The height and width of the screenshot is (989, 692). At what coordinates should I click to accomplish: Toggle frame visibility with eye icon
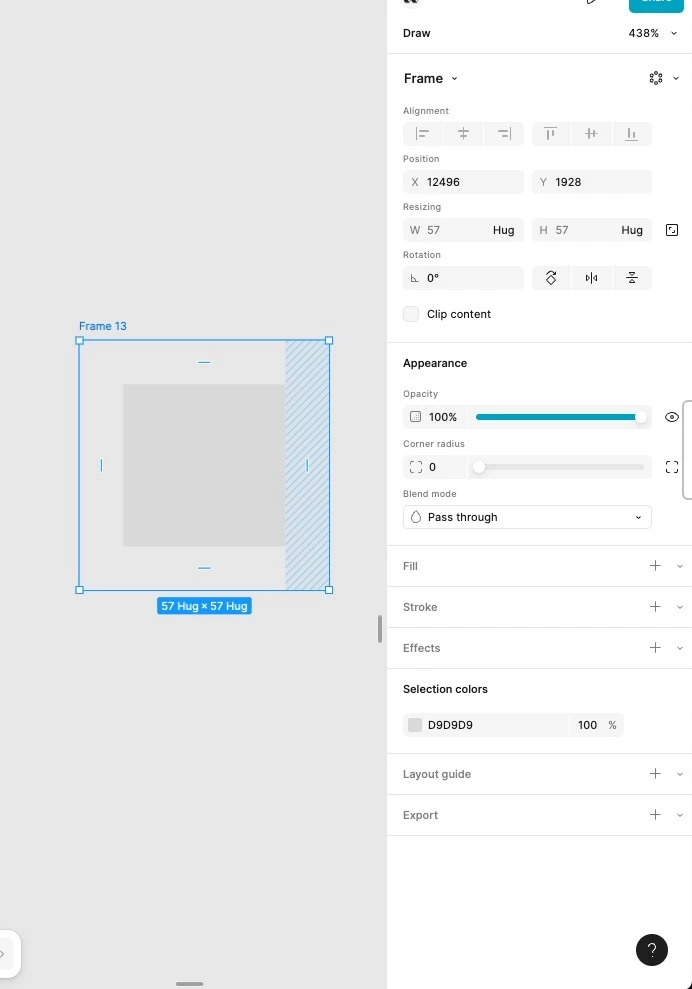672,417
